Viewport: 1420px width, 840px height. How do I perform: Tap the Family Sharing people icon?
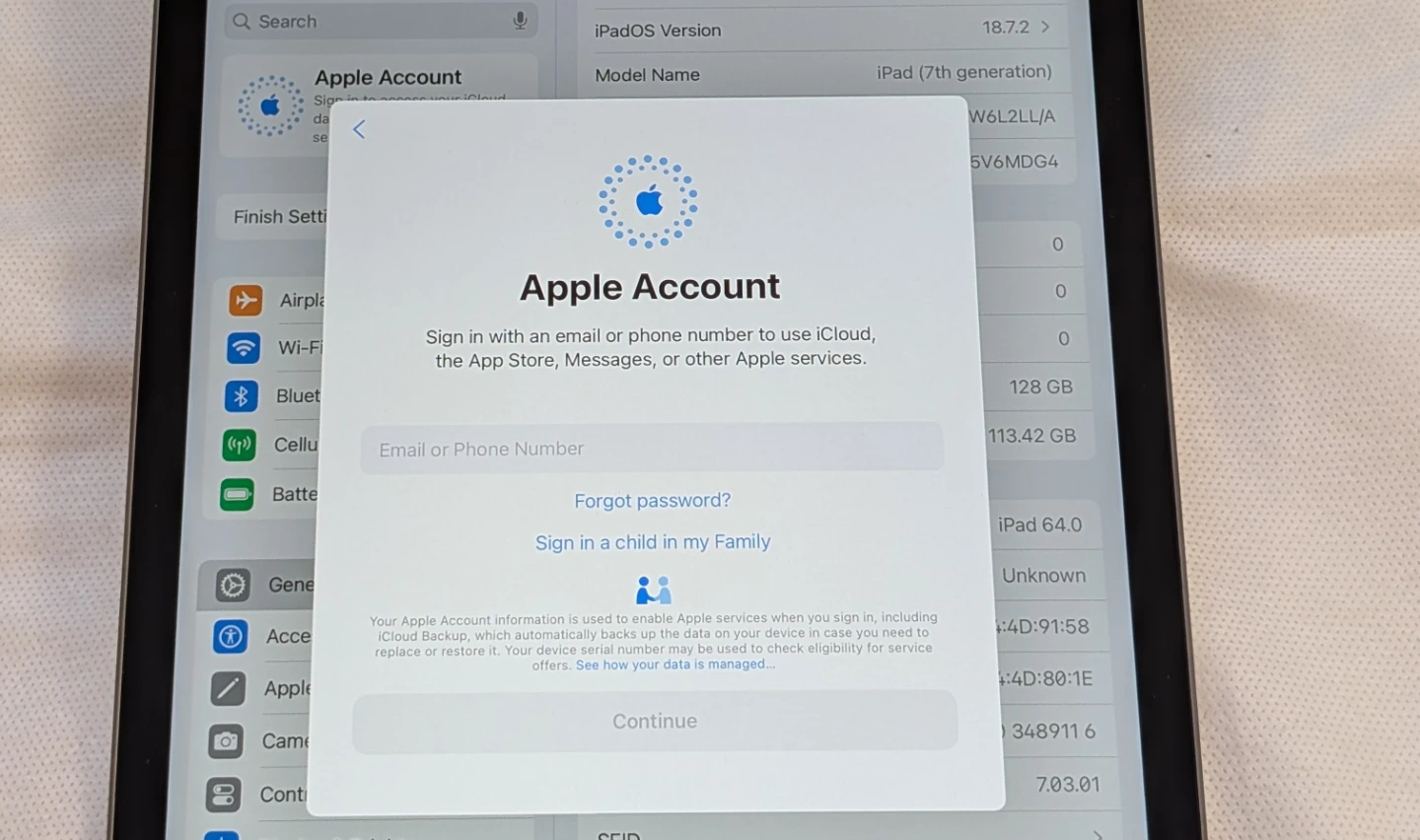pyautogui.click(x=653, y=590)
